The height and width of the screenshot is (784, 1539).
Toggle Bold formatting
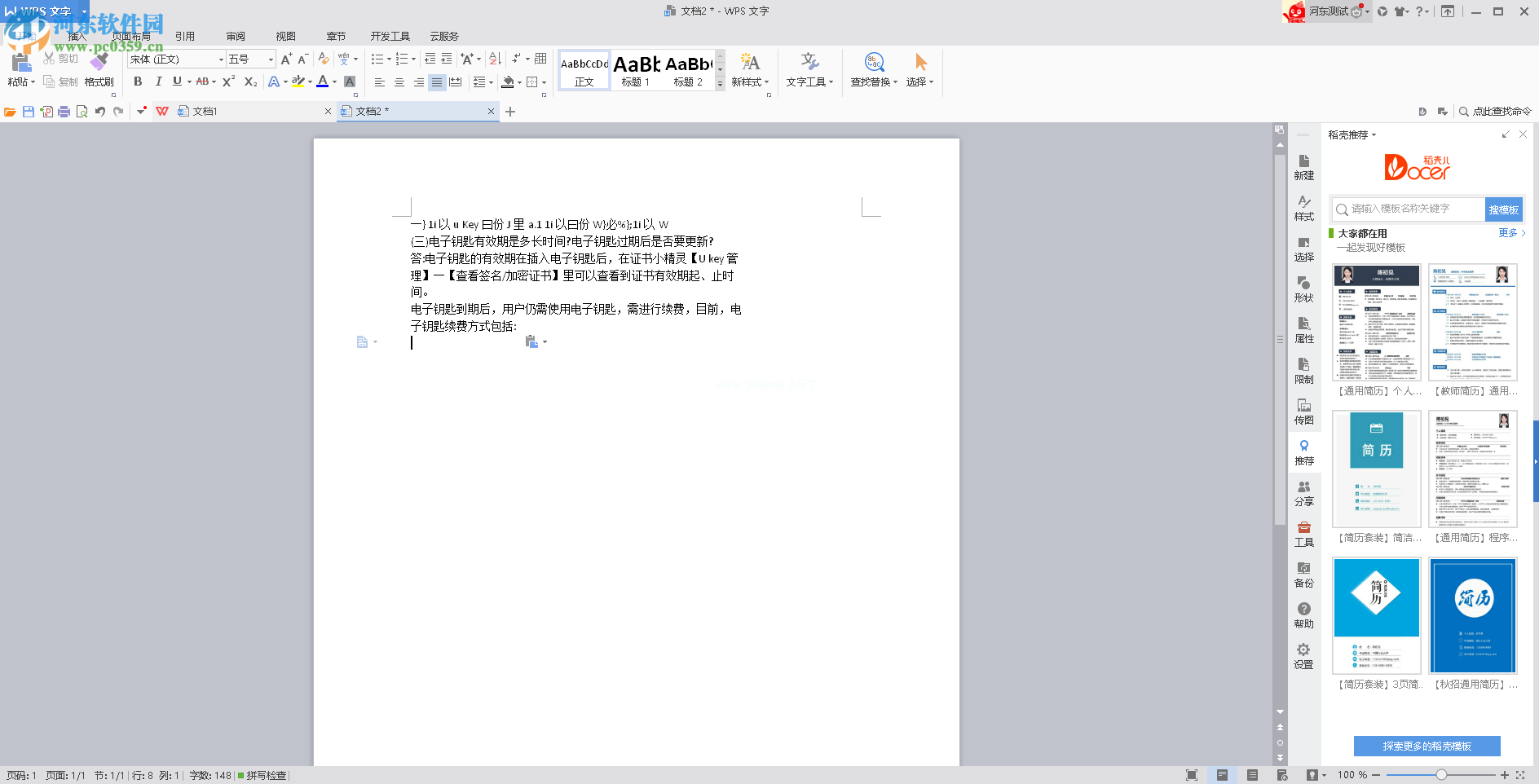[x=138, y=81]
